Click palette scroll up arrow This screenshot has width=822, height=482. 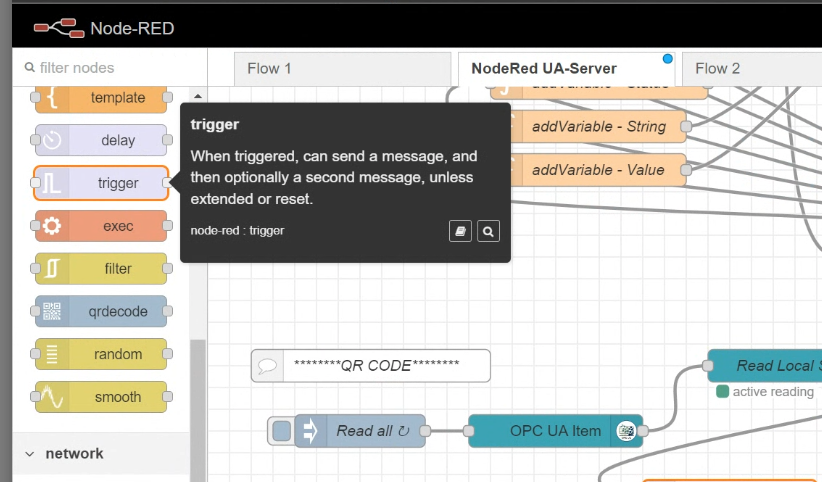(198, 96)
